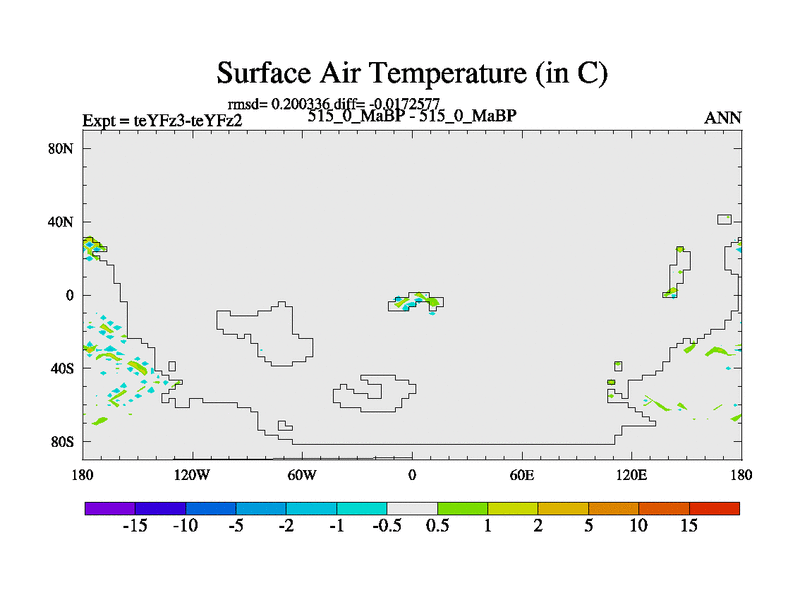The height and width of the screenshot is (600, 800).
Task: Select the blue swatch between -10 and -5
Action: coord(210,508)
